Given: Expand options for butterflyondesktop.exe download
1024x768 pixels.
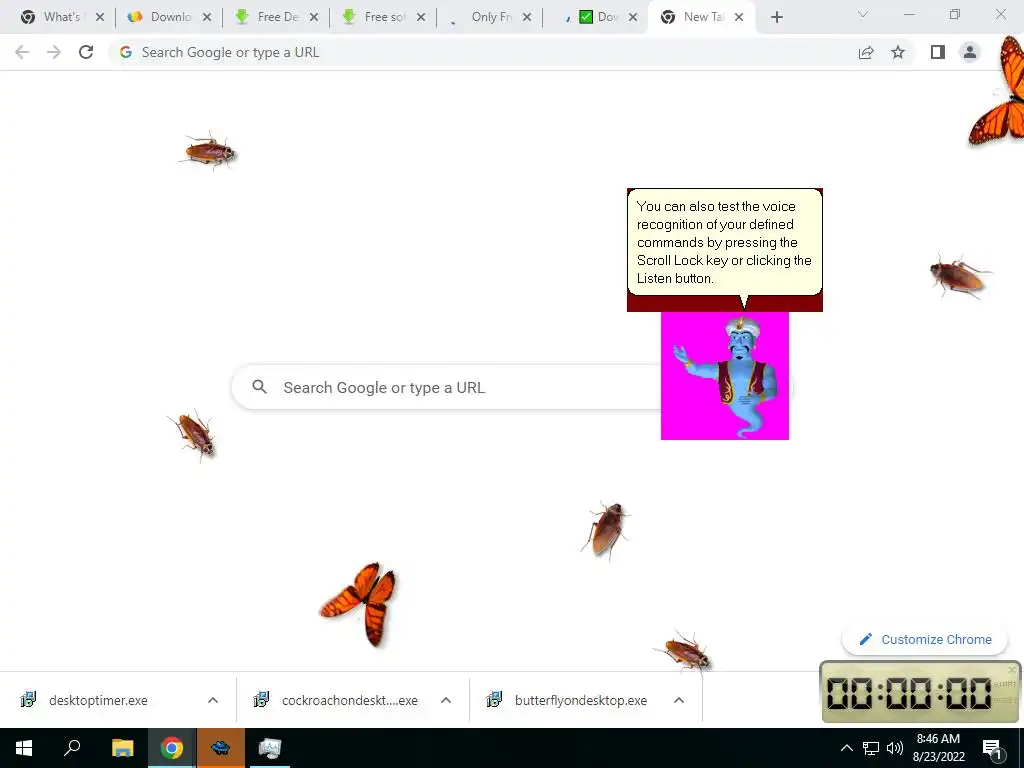Looking at the screenshot, I should click(679, 700).
